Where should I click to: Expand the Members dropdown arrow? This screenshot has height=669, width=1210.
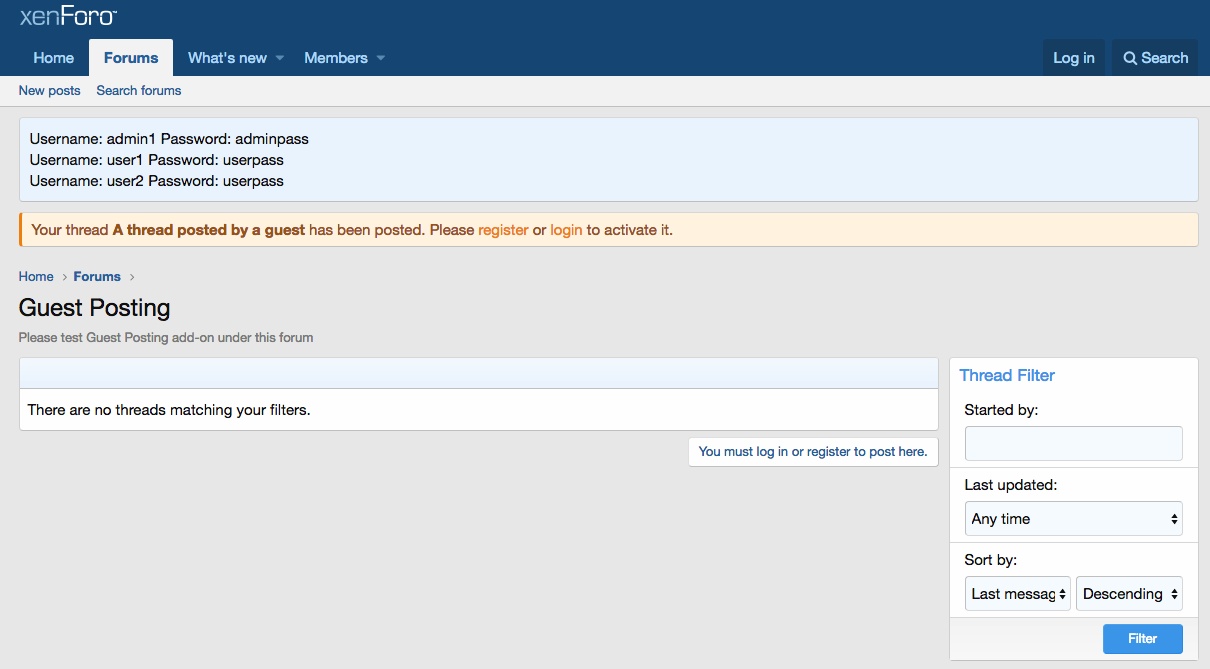[381, 58]
